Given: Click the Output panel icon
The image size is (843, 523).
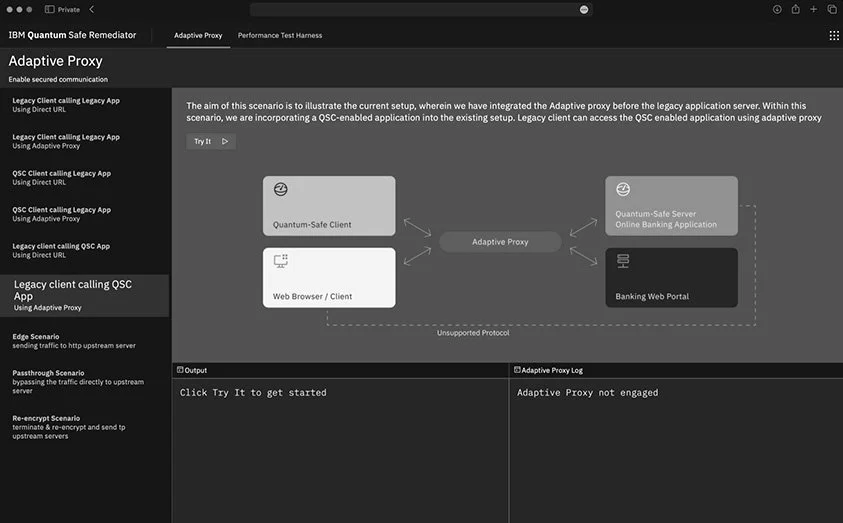Looking at the screenshot, I should click(x=180, y=370).
